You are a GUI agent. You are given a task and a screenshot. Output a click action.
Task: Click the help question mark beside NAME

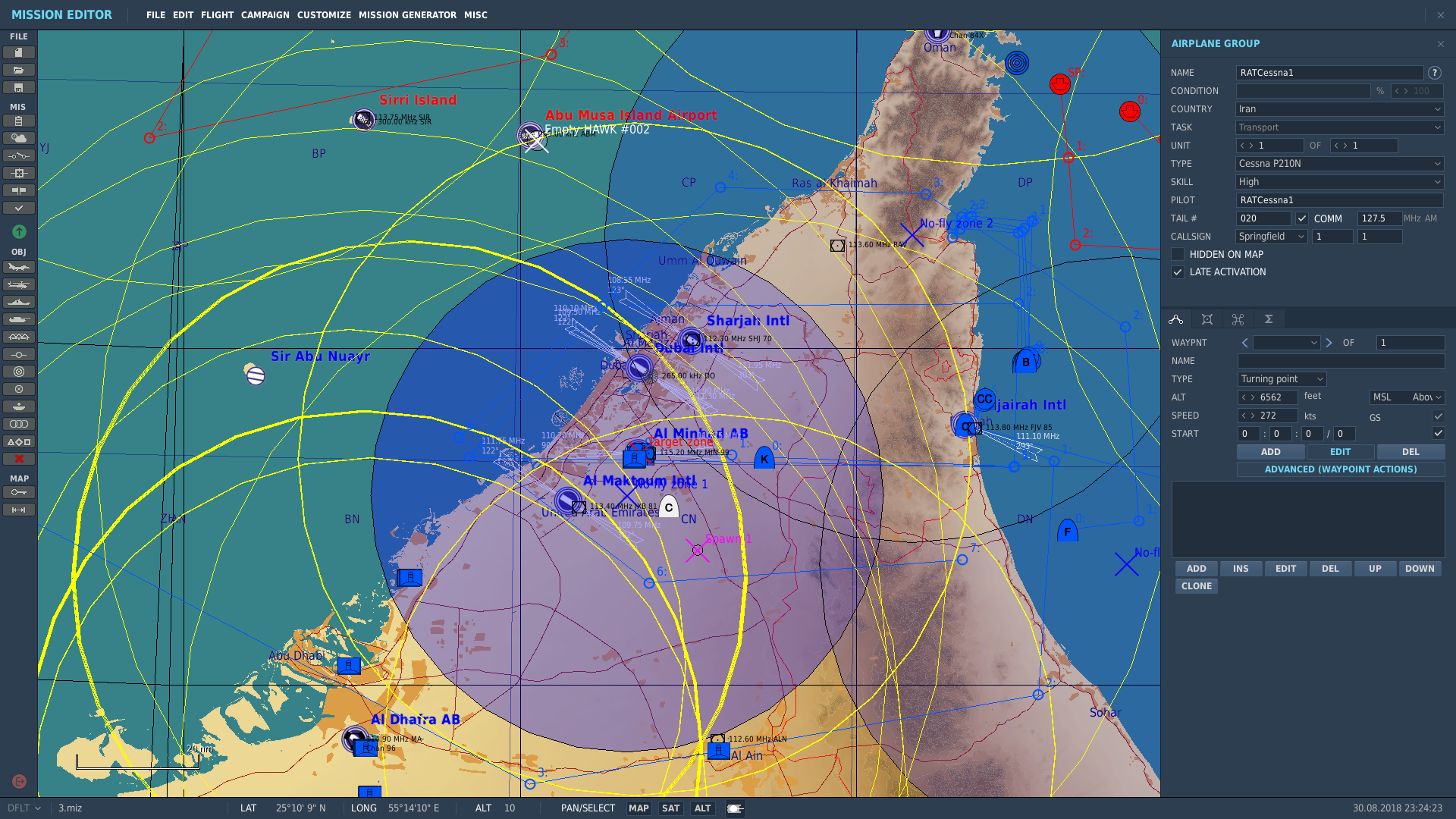click(x=1434, y=73)
